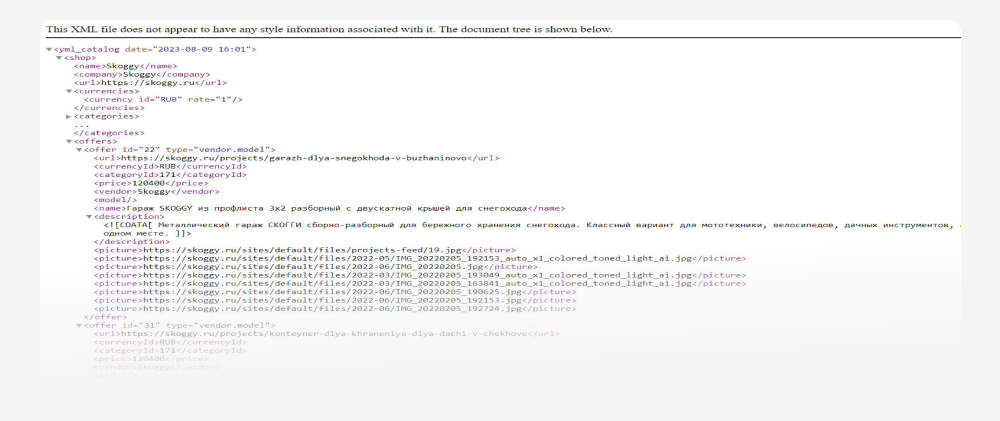Screen dimensions: 1000x421
Task: Click the currency id="RUB" line
Action: click(163, 100)
